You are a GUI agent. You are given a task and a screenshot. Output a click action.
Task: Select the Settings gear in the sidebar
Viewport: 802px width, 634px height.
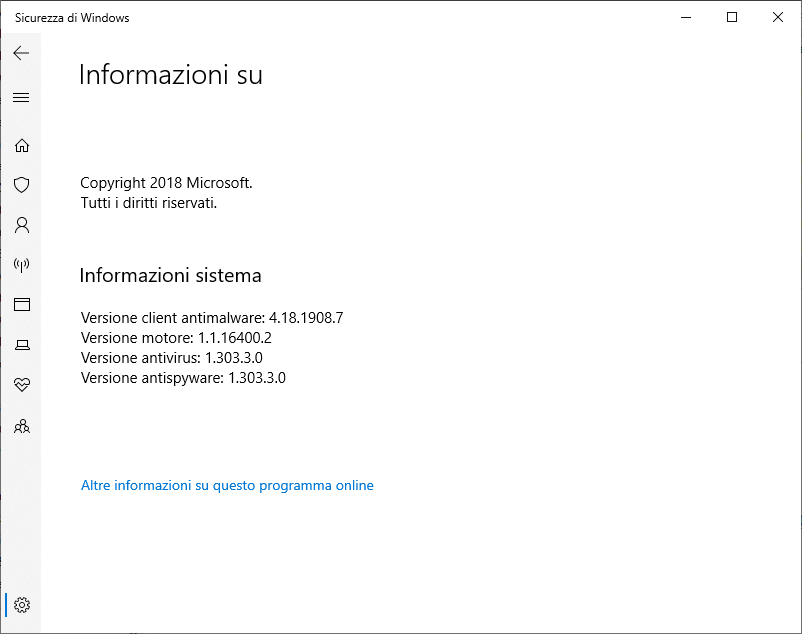click(x=21, y=605)
